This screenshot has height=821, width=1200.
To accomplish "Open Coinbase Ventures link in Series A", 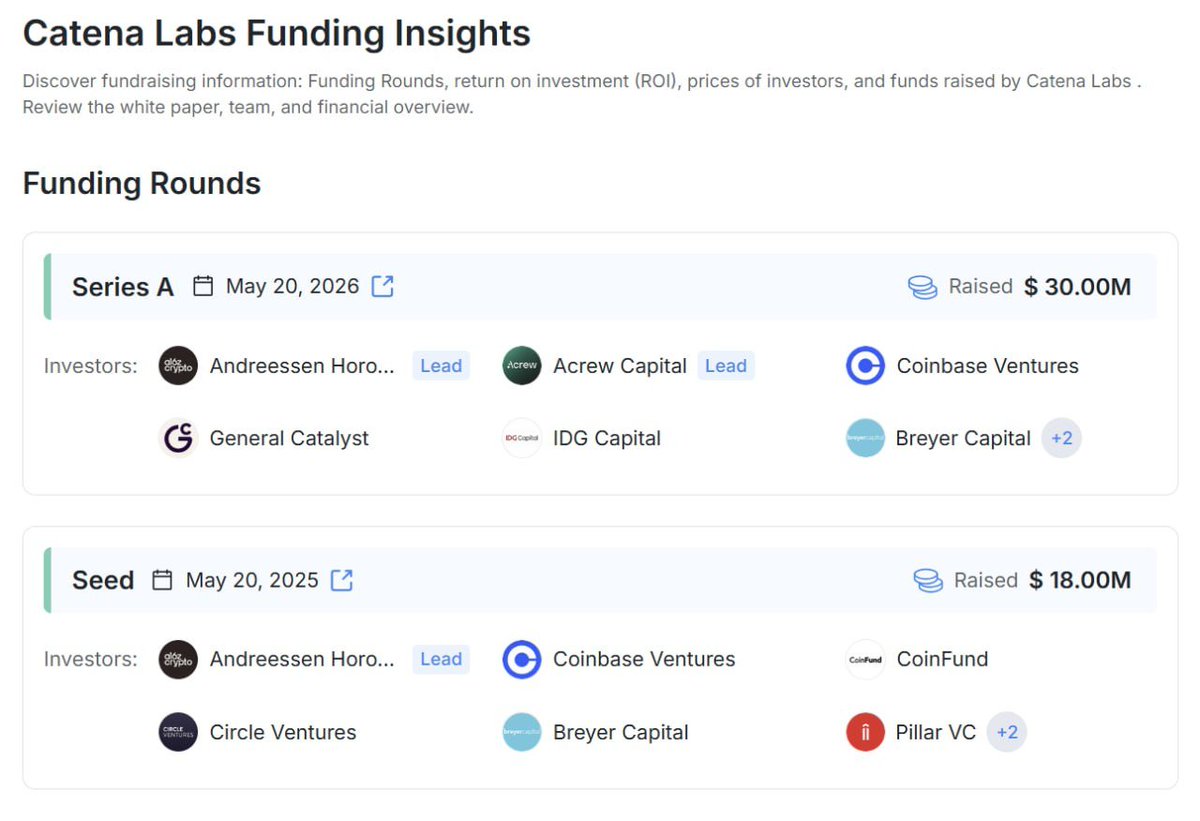I will pos(988,366).
